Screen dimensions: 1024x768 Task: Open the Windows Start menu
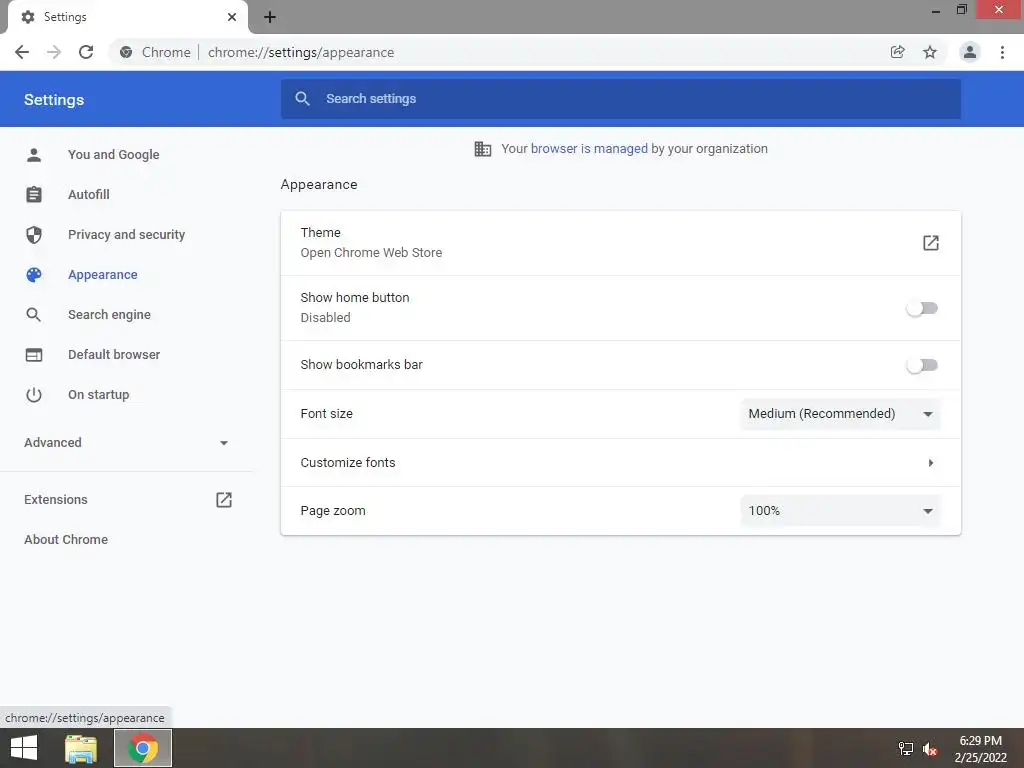click(x=24, y=748)
